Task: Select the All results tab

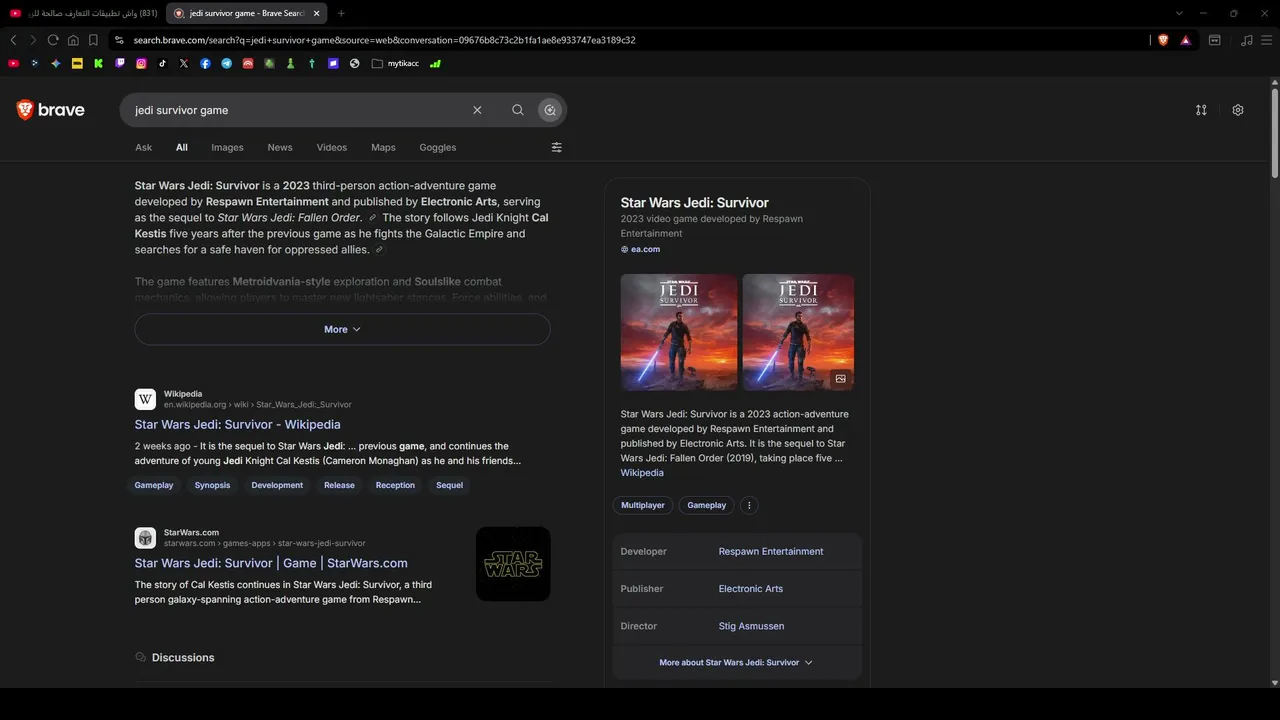Action: click(182, 147)
